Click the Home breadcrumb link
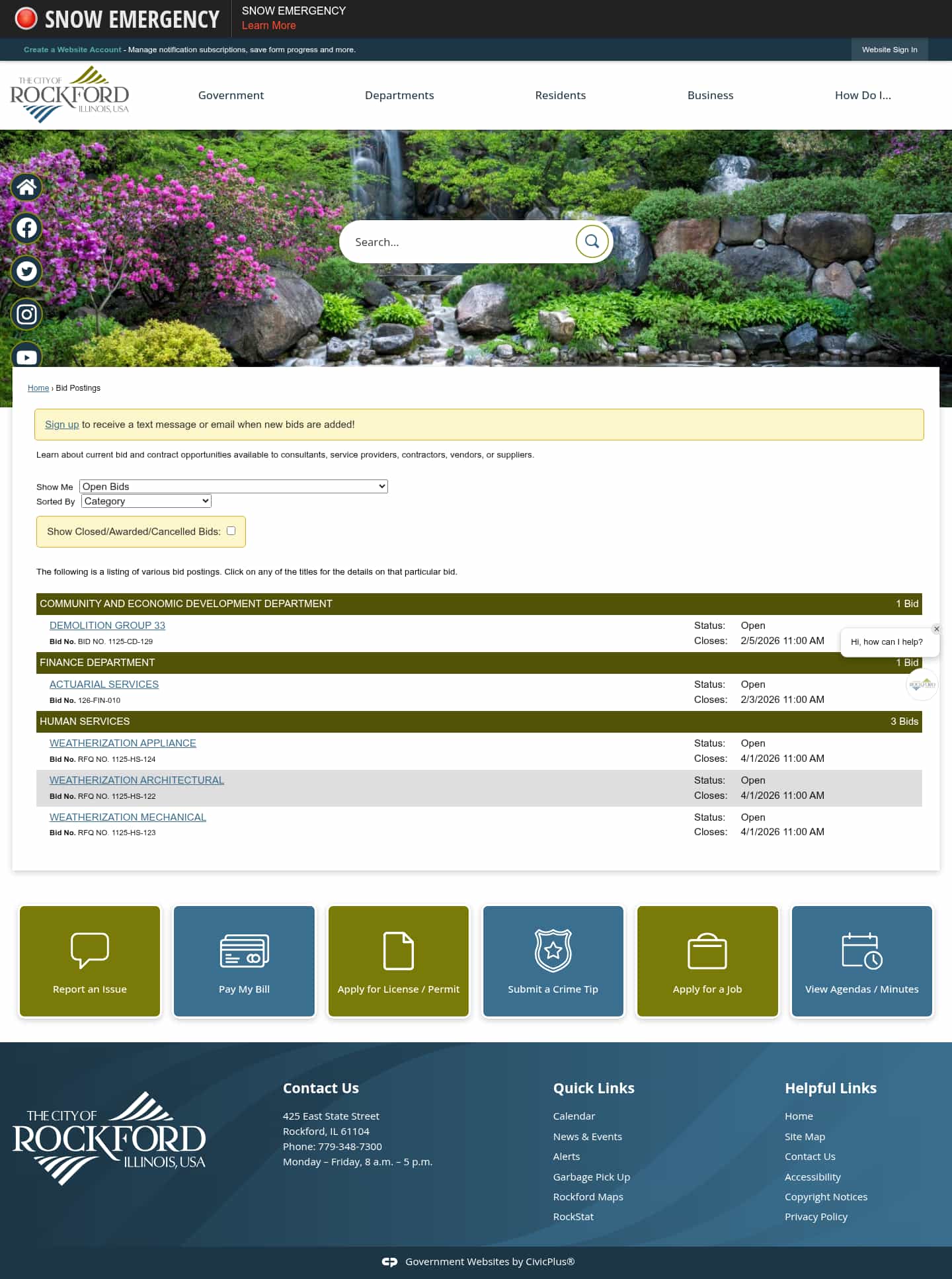 (38, 388)
